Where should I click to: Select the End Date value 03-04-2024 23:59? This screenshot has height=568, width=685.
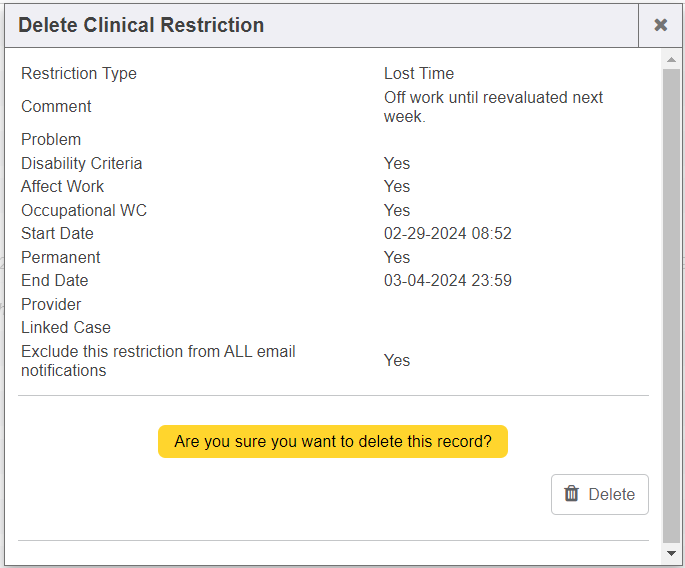pos(448,280)
